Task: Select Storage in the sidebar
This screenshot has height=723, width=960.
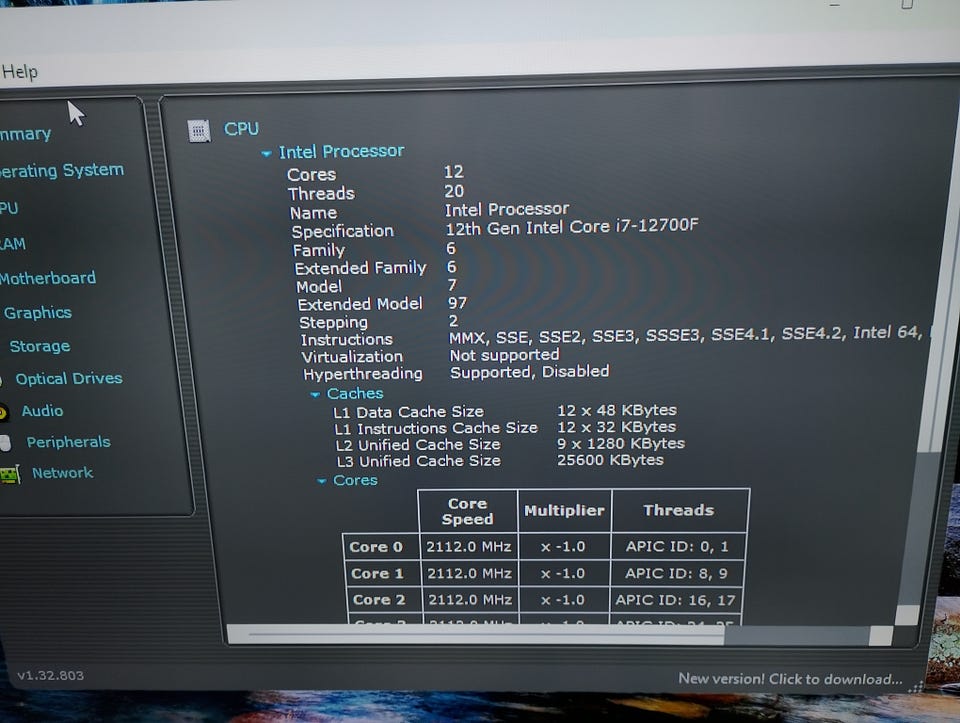Action: coord(40,347)
